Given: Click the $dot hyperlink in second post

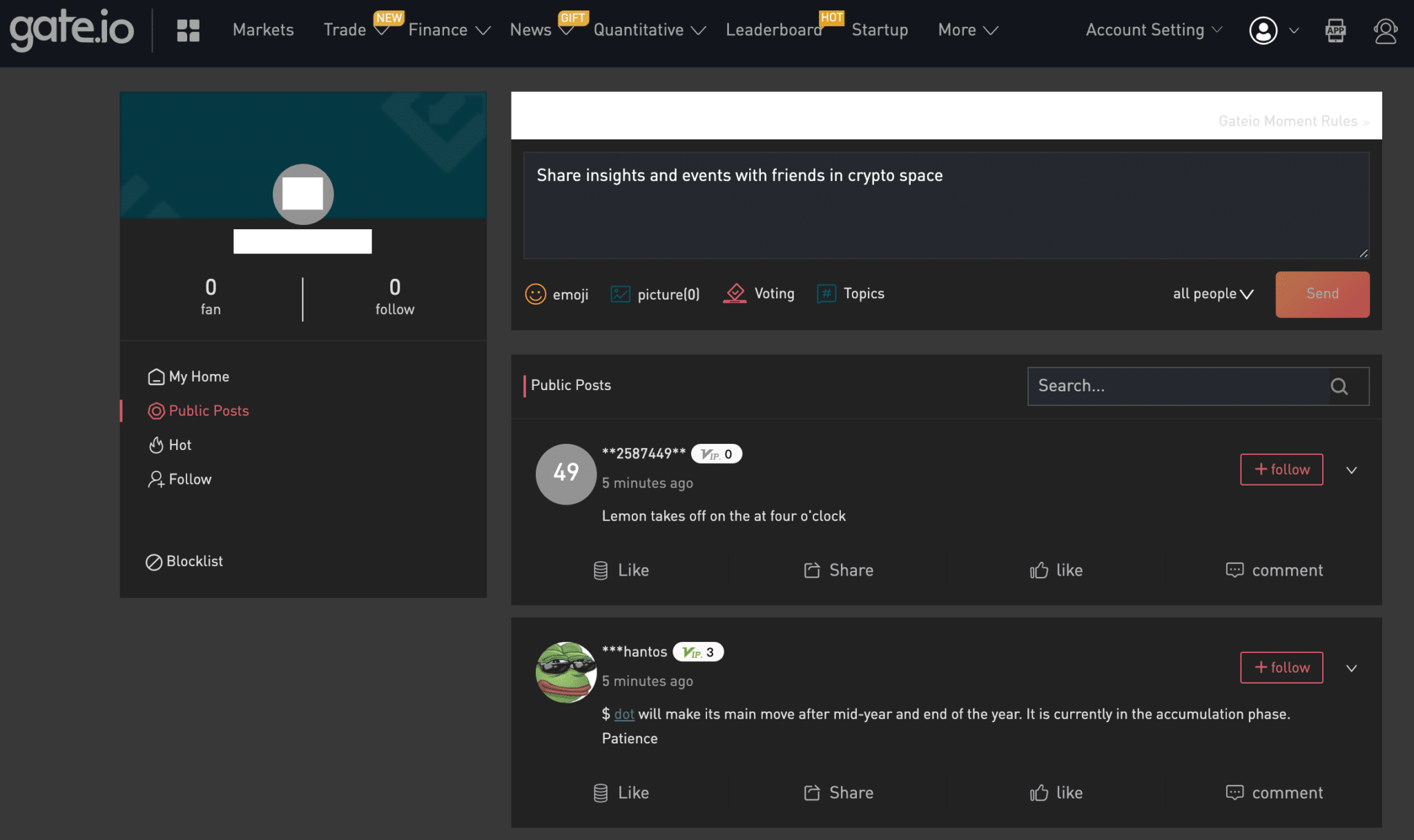Looking at the screenshot, I should 622,715.
